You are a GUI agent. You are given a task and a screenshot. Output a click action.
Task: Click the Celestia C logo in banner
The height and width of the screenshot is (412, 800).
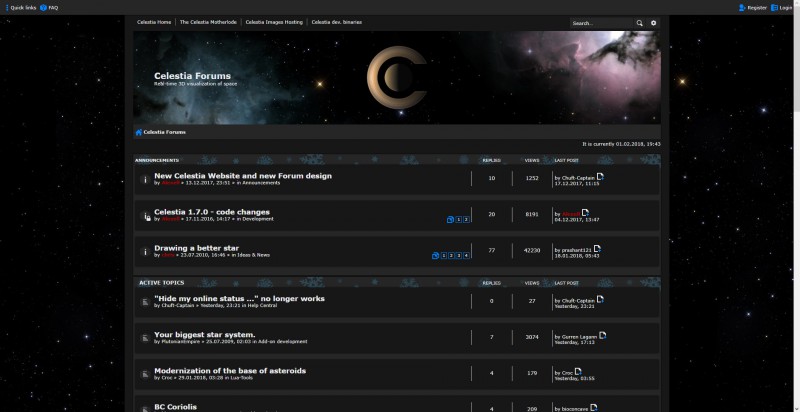[x=396, y=77]
